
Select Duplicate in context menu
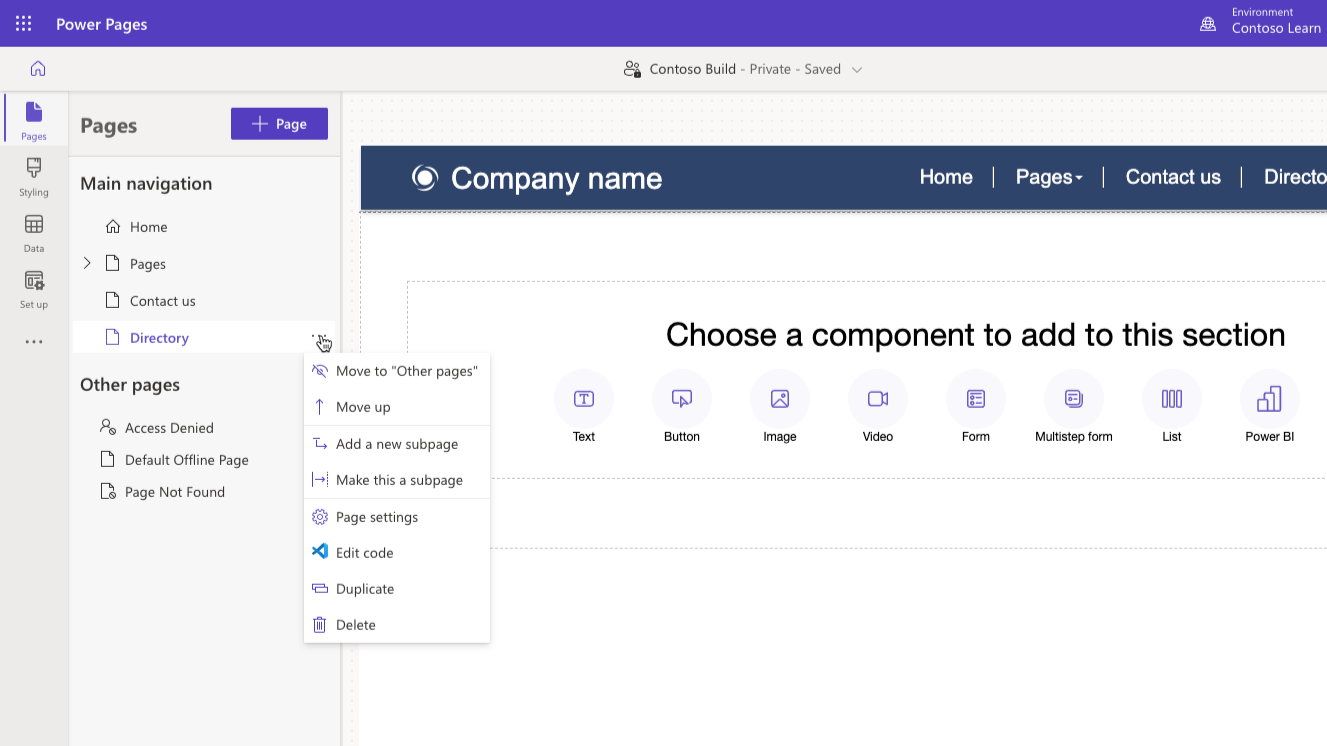point(397,589)
